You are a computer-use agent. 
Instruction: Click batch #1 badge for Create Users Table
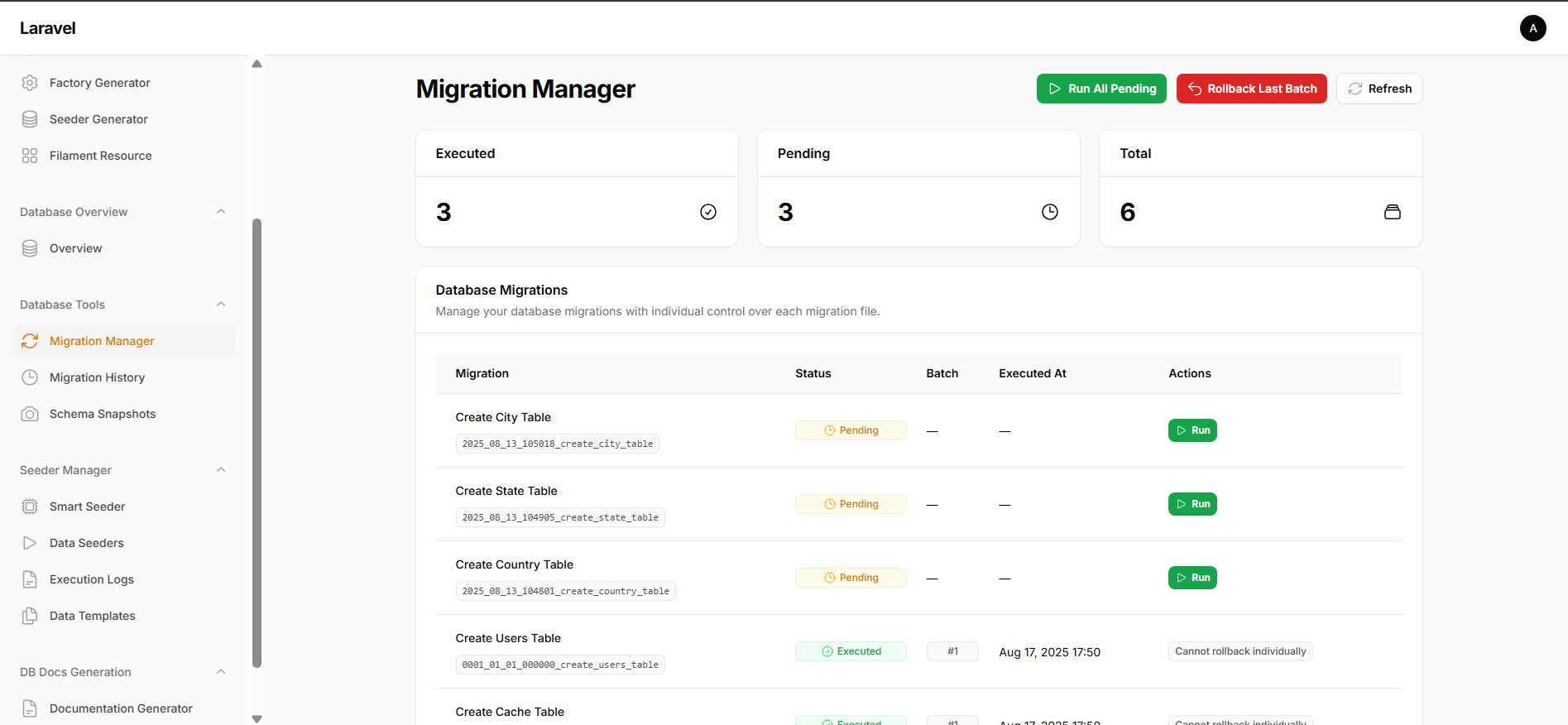point(952,651)
